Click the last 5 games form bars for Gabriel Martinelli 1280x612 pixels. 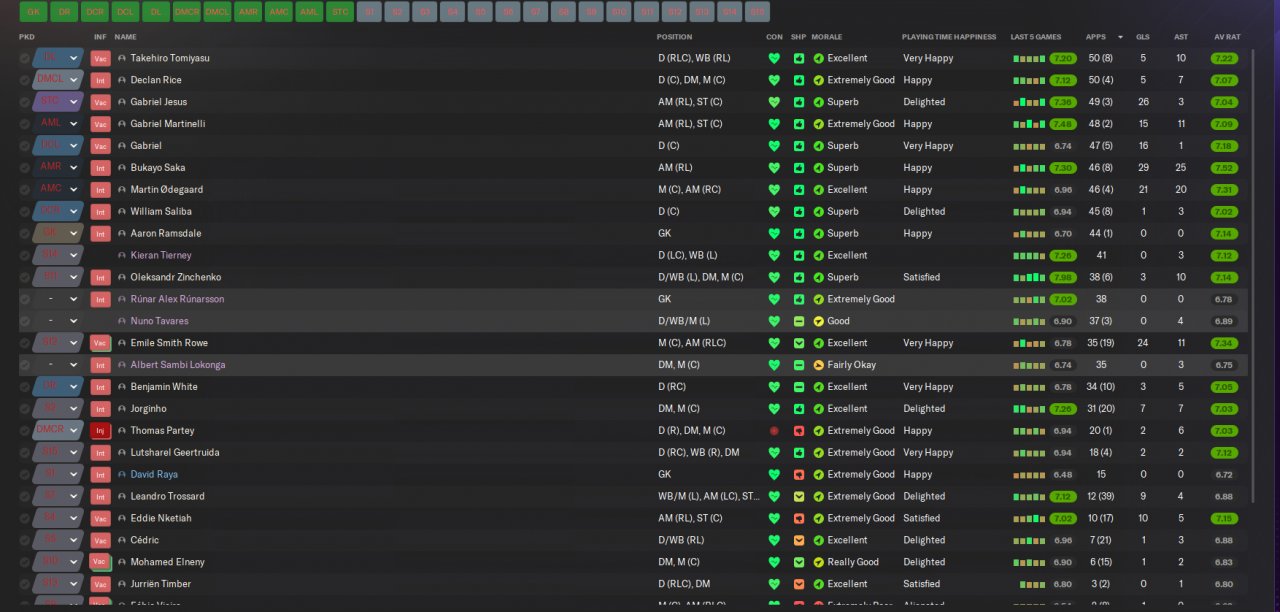tap(1029, 124)
